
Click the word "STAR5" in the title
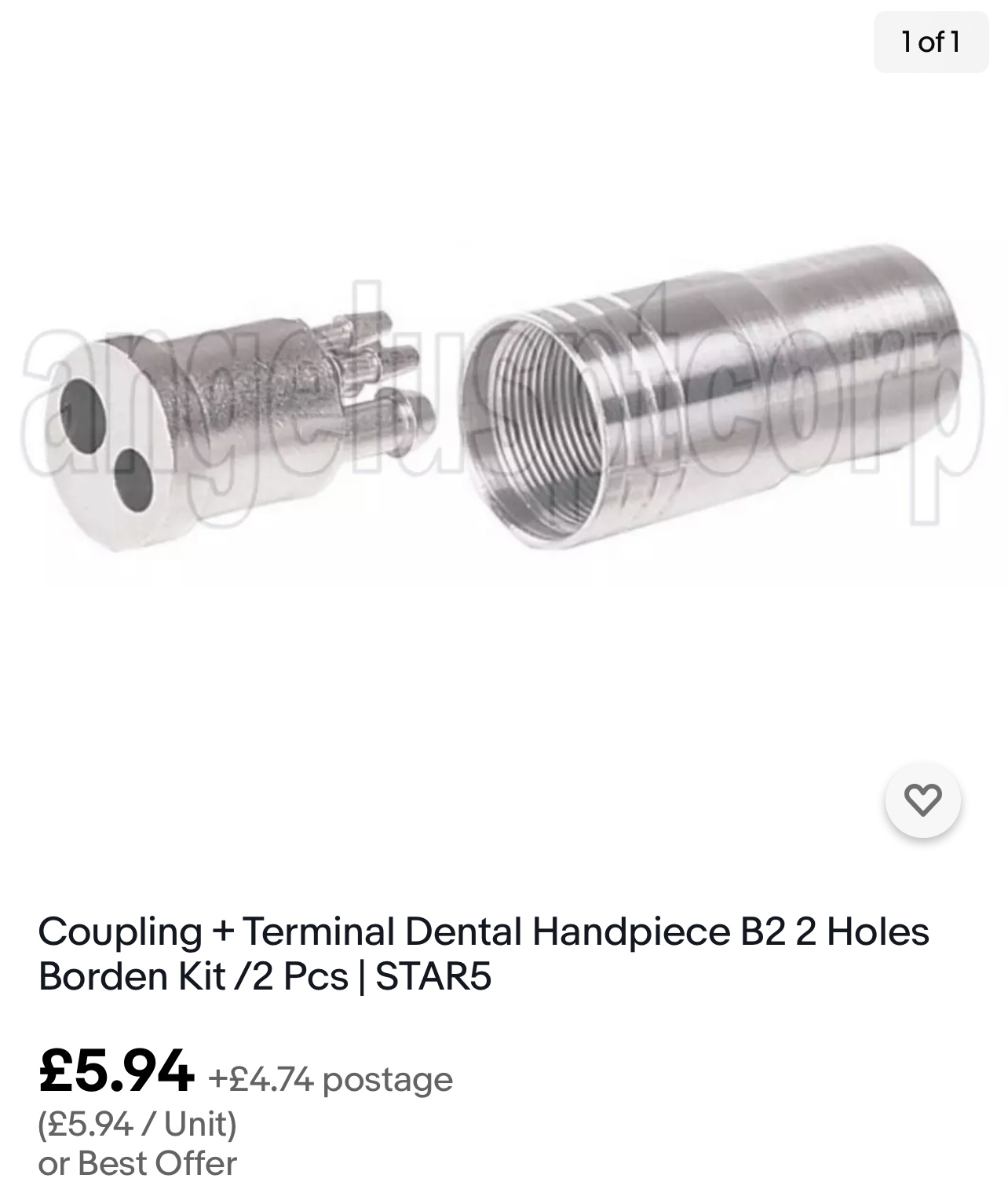pyautogui.click(x=433, y=976)
